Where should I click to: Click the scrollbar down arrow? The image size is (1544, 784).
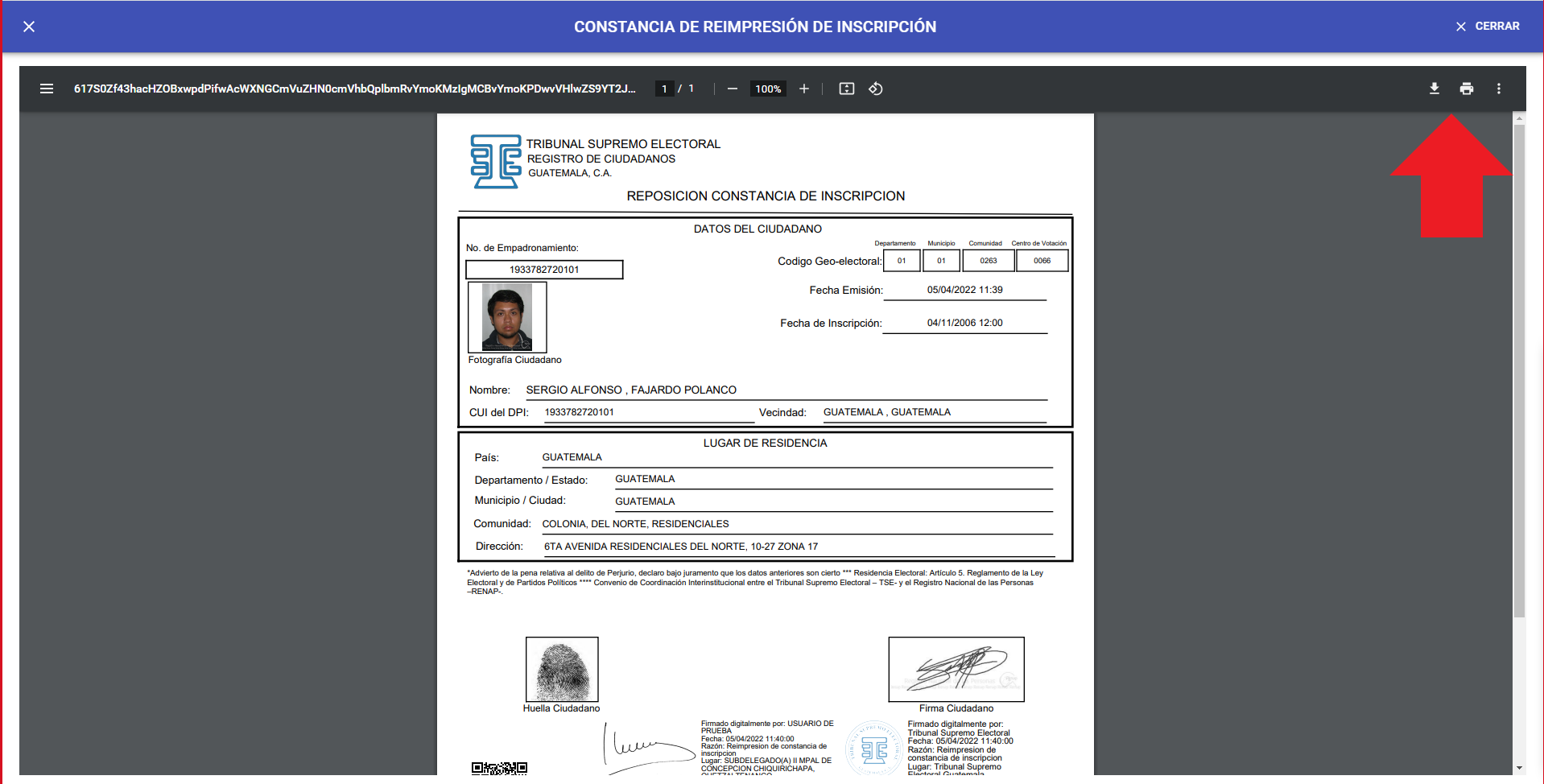1519,769
